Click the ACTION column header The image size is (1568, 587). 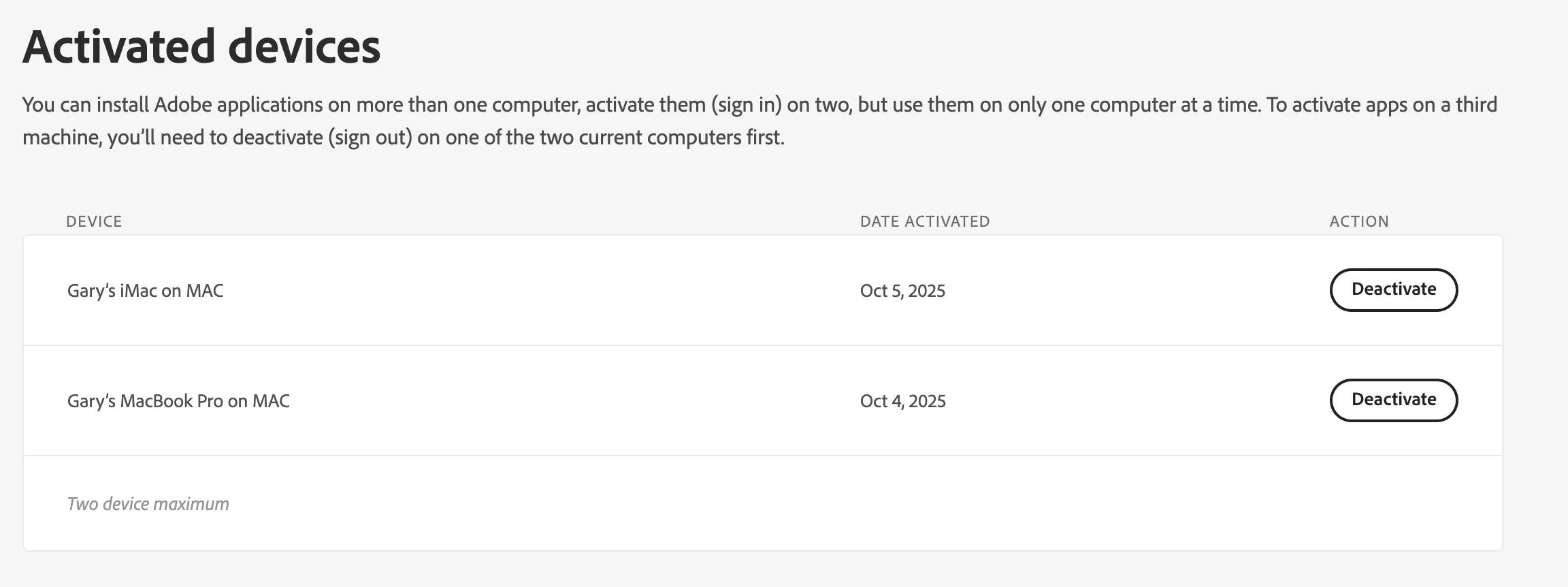(x=1358, y=221)
